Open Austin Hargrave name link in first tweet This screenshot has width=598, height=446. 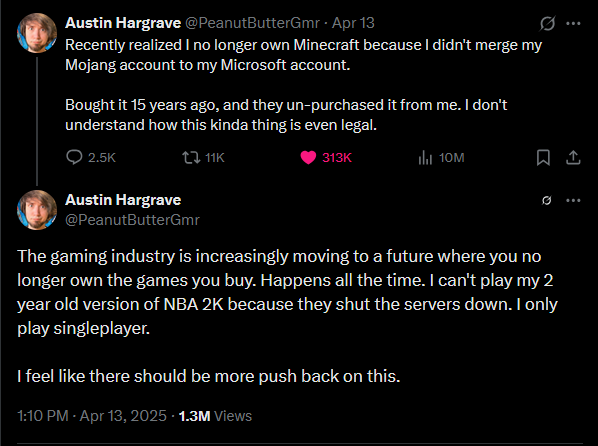tap(123, 23)
